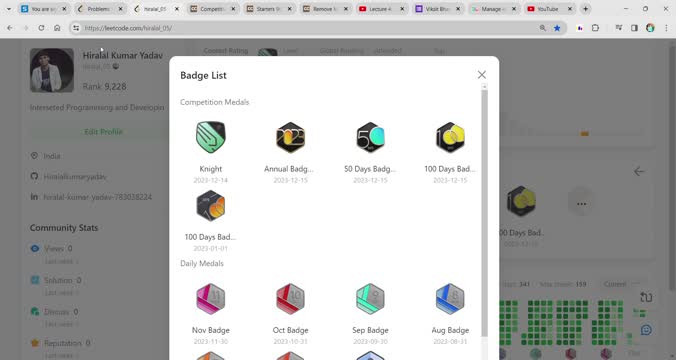The width and height of the screenshot is (676, 360).
Task: Click the zoom magnifier icon in address bar
Action: coord(542,28)
